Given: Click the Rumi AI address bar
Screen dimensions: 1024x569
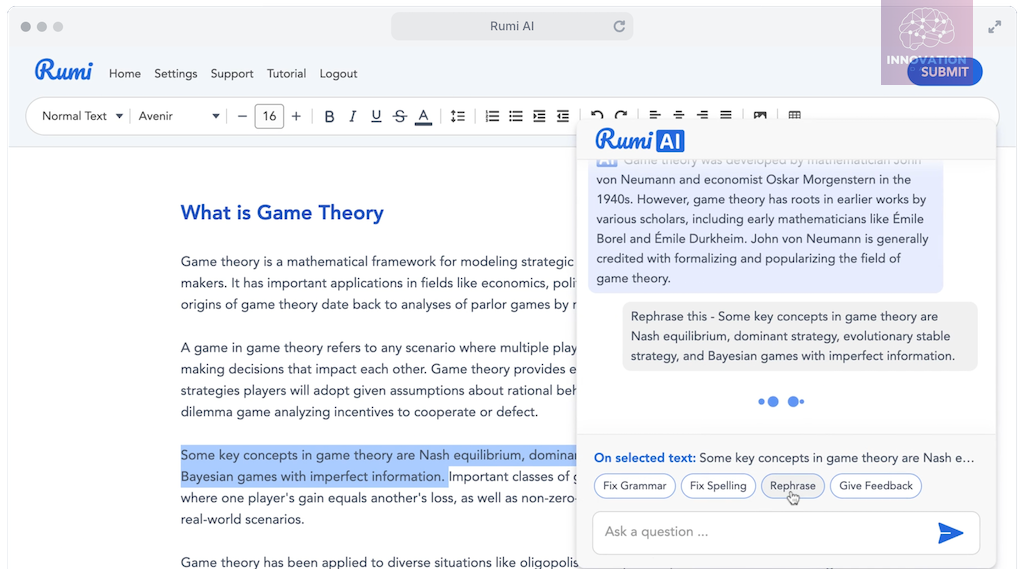Looking at the screenshot, I should coord(512,26).
